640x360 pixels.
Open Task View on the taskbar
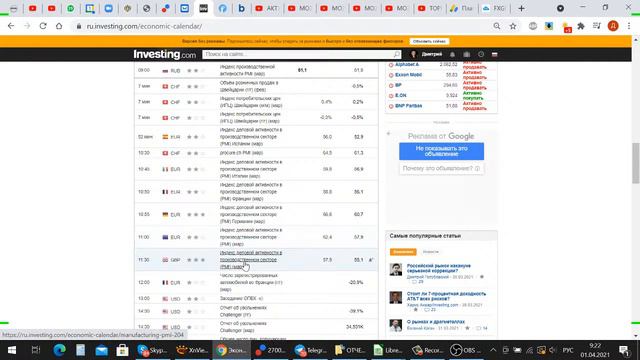click(36, 350)
